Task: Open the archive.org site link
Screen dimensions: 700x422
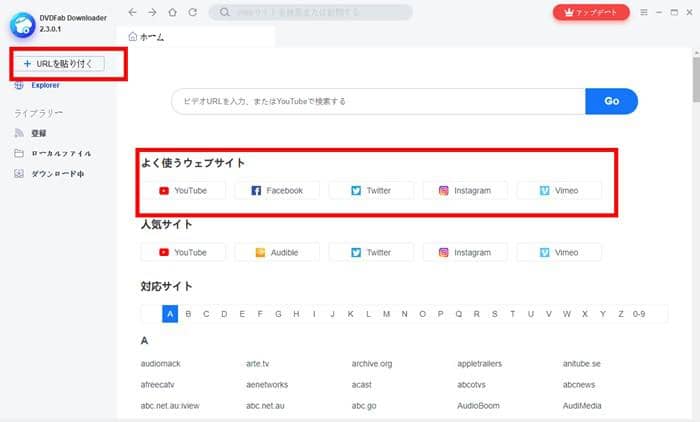Action: (371, 363)
